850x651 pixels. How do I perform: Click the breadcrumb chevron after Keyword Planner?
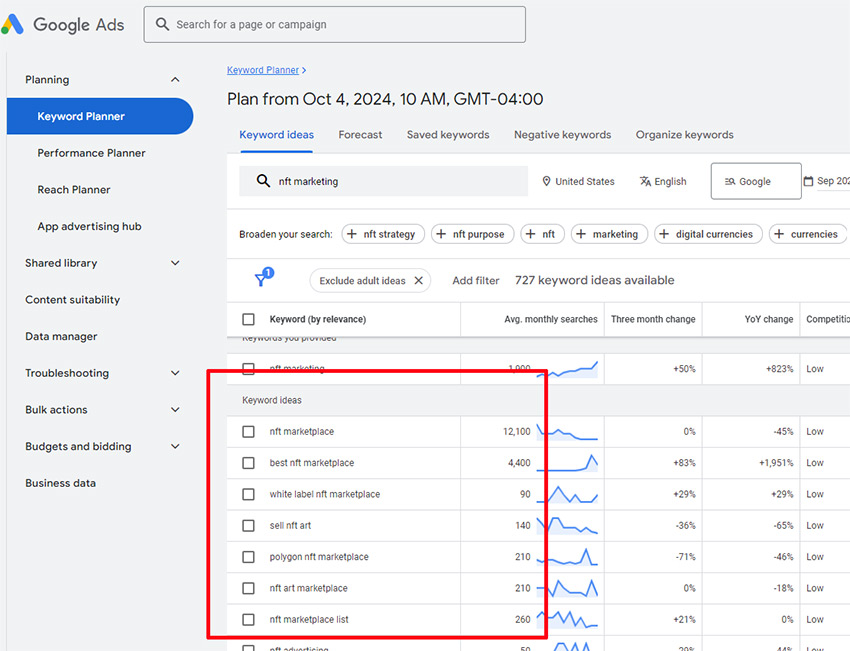304,70
